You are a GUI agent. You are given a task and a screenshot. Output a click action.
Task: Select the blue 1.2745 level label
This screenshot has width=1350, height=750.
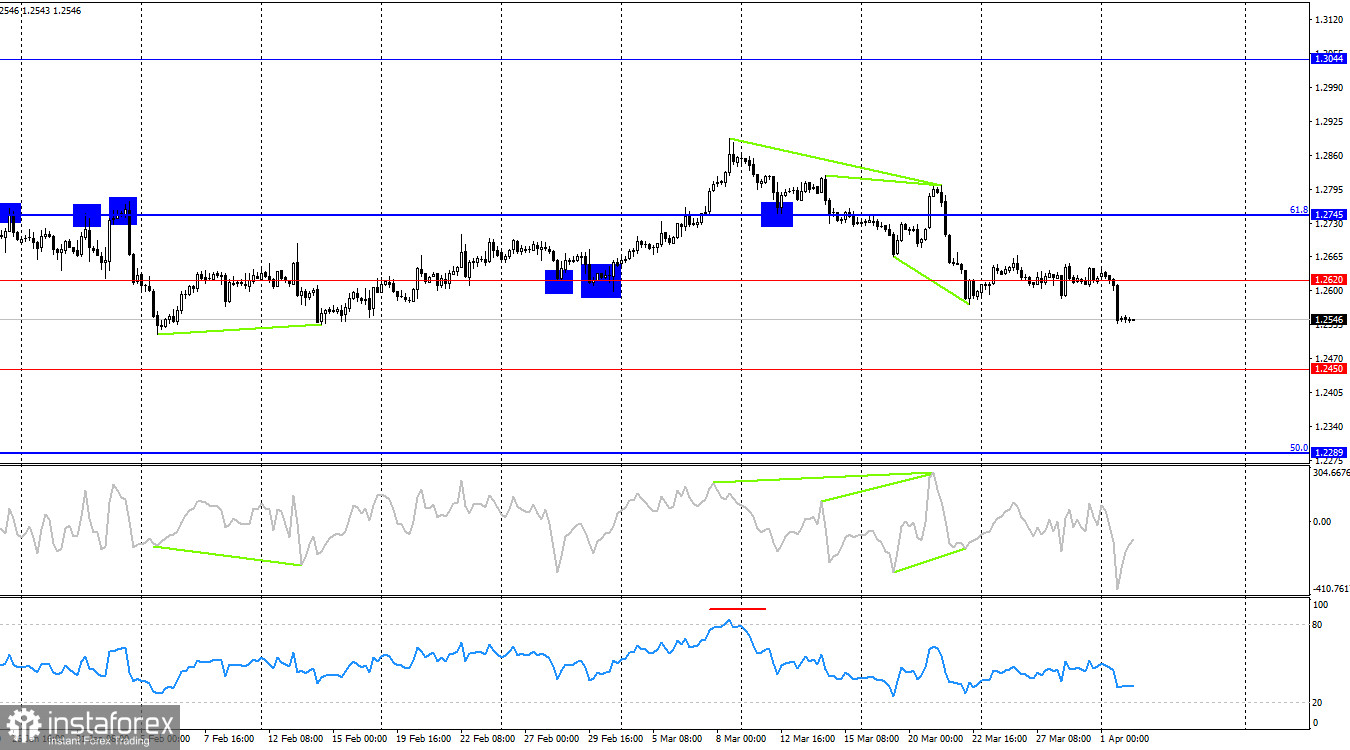[x=1328, y=215]
